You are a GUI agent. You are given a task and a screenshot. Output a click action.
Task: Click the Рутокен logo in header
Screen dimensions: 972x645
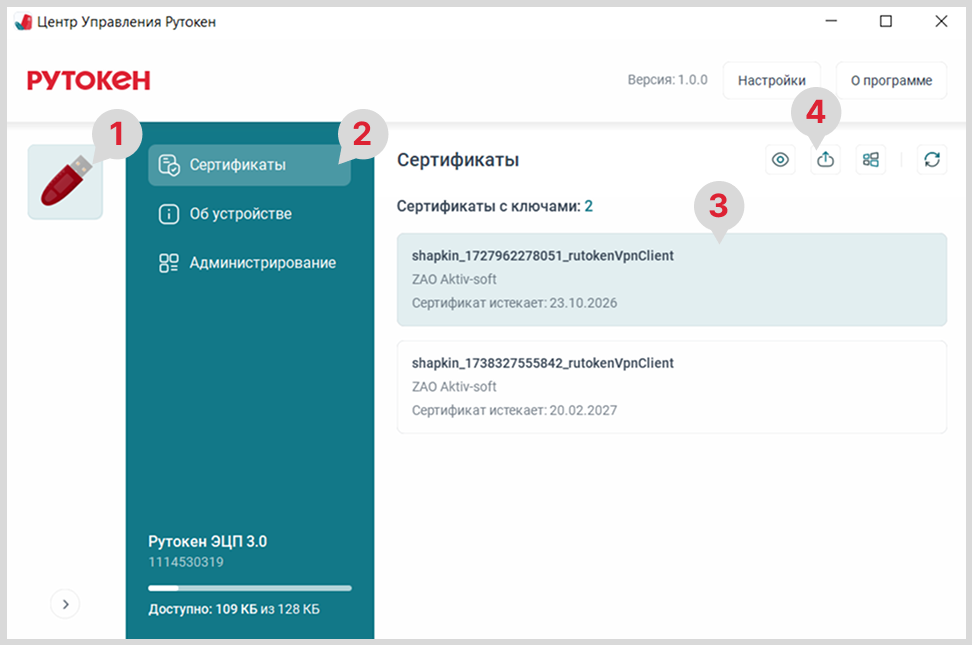tap(88, 81)
